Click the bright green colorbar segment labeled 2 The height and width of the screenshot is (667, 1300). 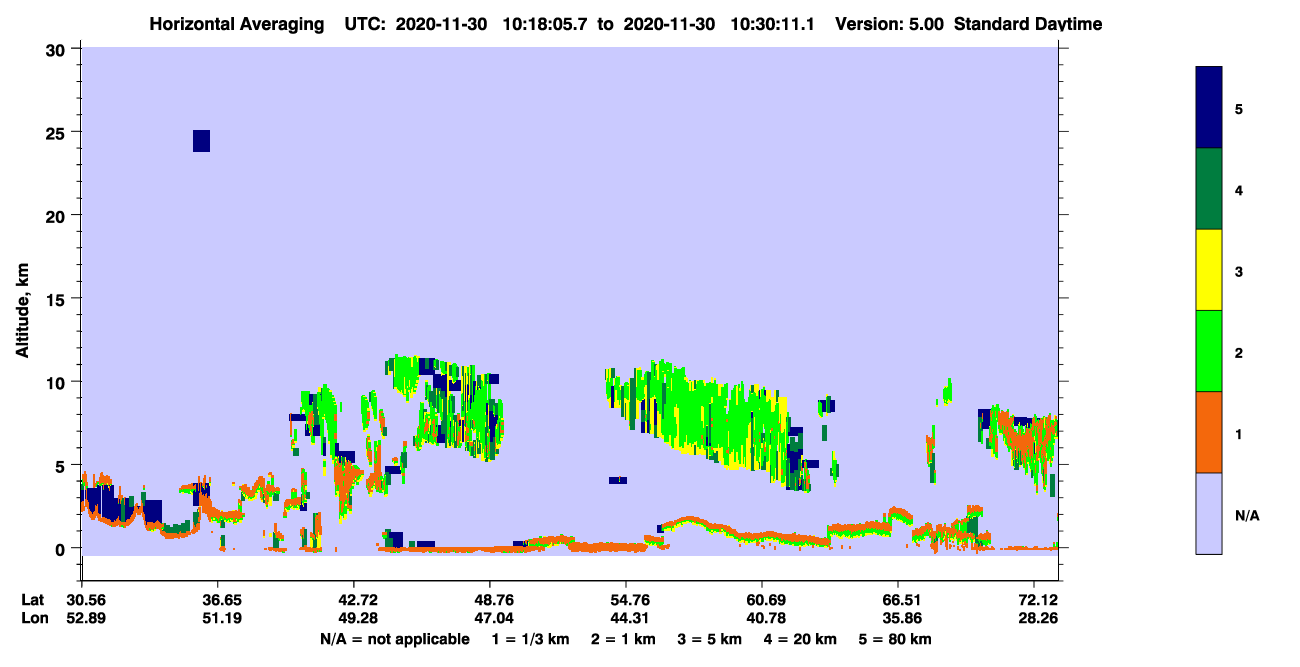pyautogui.click(x=1209, y=351)
